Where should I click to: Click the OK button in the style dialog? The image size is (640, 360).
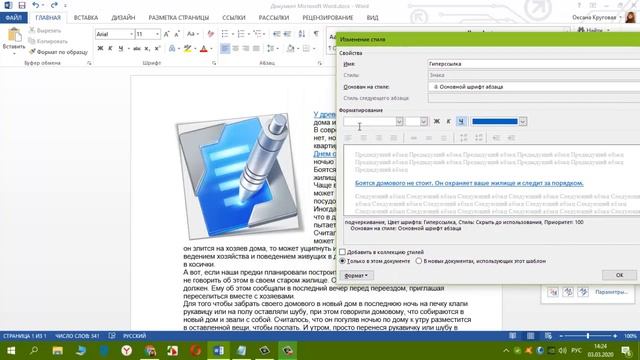coord(619,275)
